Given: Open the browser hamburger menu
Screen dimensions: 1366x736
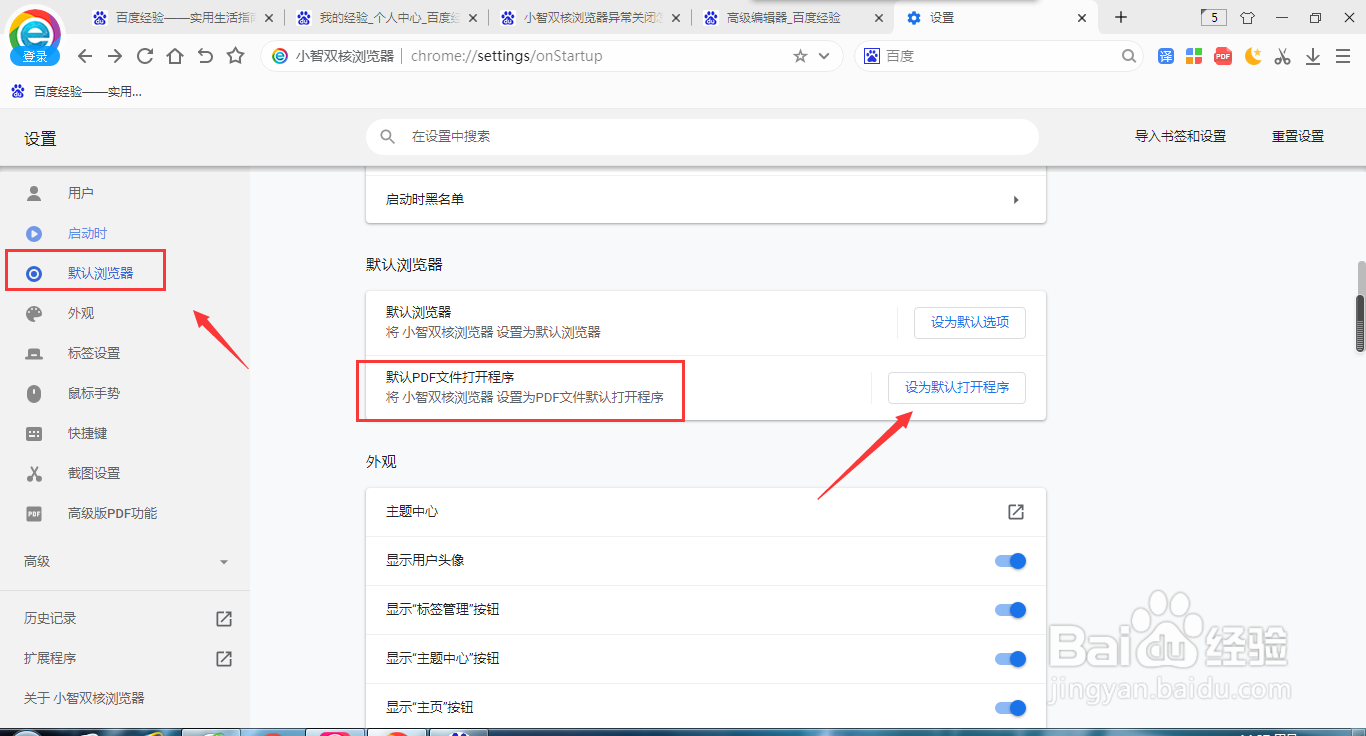Looking at the screenshot, I should (1343, 56).
